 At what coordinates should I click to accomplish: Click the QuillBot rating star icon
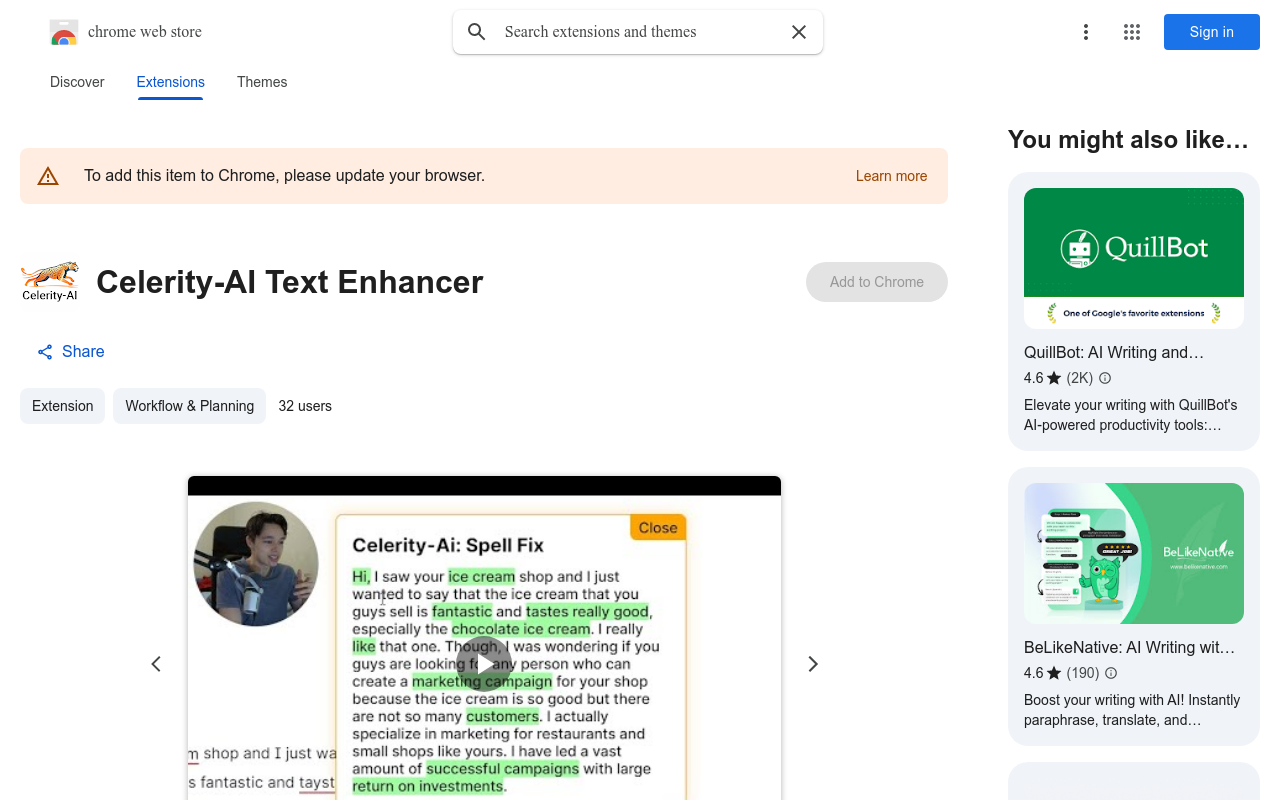coord(1054,378)
